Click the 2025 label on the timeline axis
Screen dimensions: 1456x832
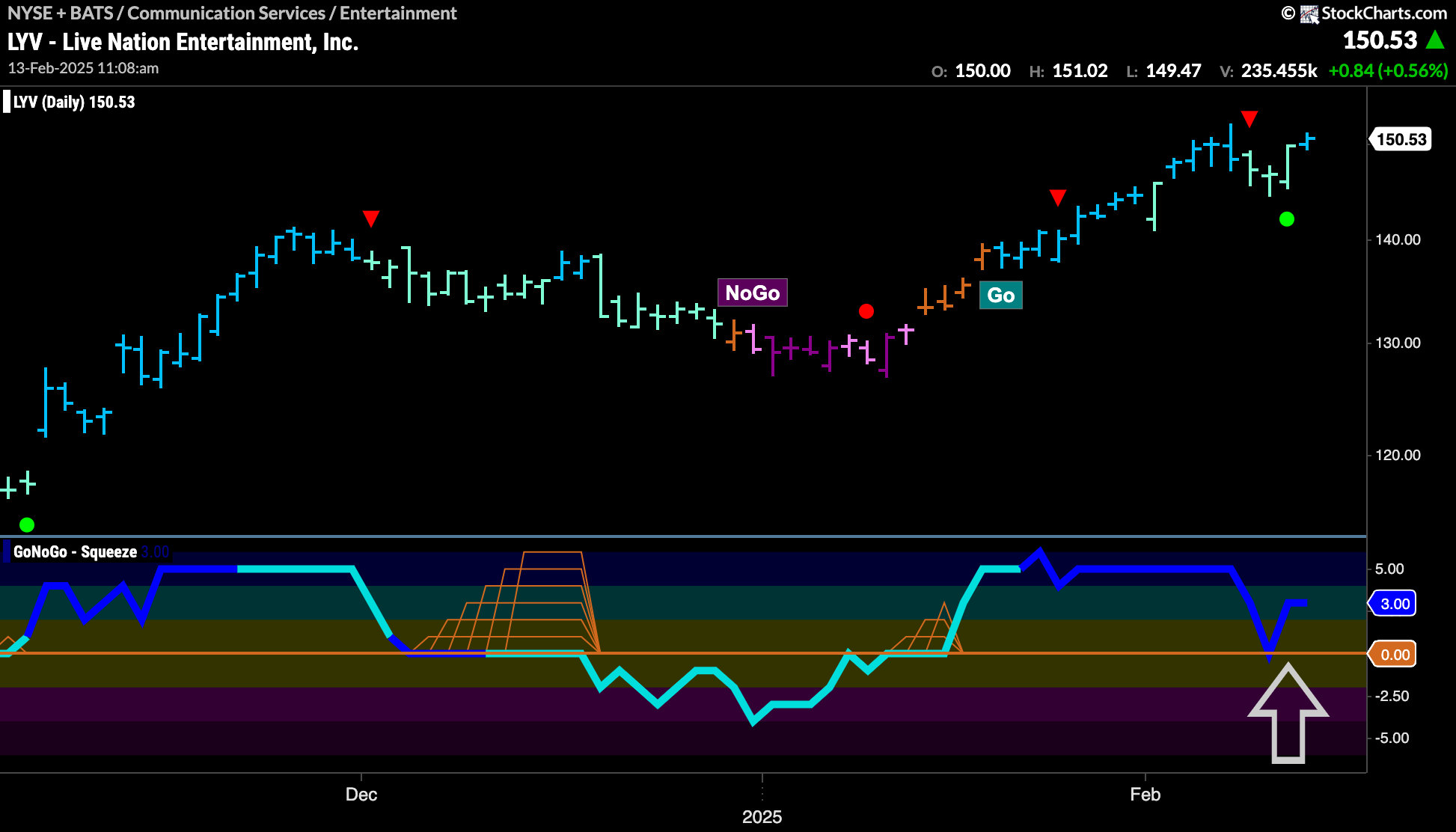tap(762, 817)
